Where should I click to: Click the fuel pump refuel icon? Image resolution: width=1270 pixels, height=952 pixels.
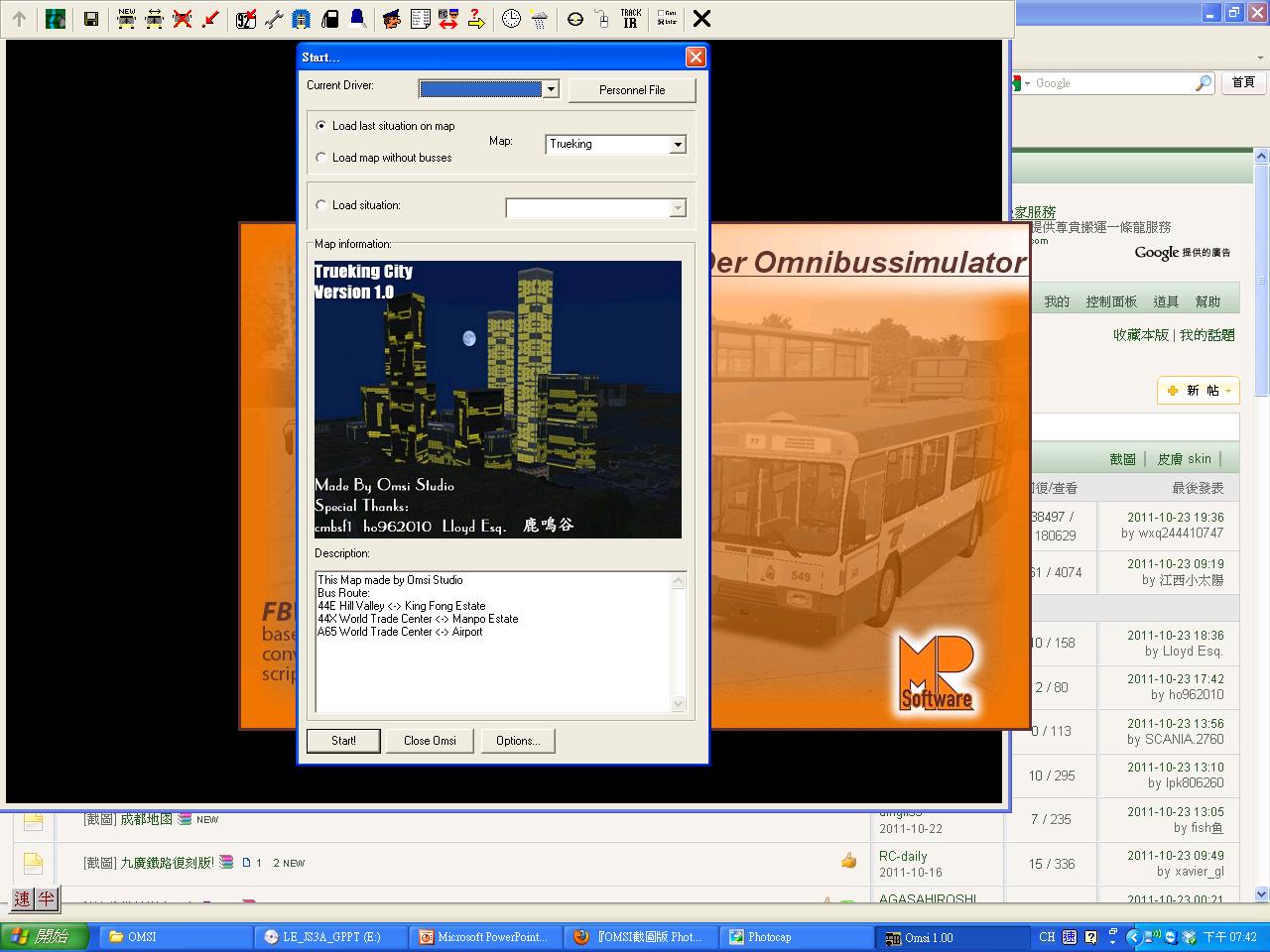pos(329,19)
